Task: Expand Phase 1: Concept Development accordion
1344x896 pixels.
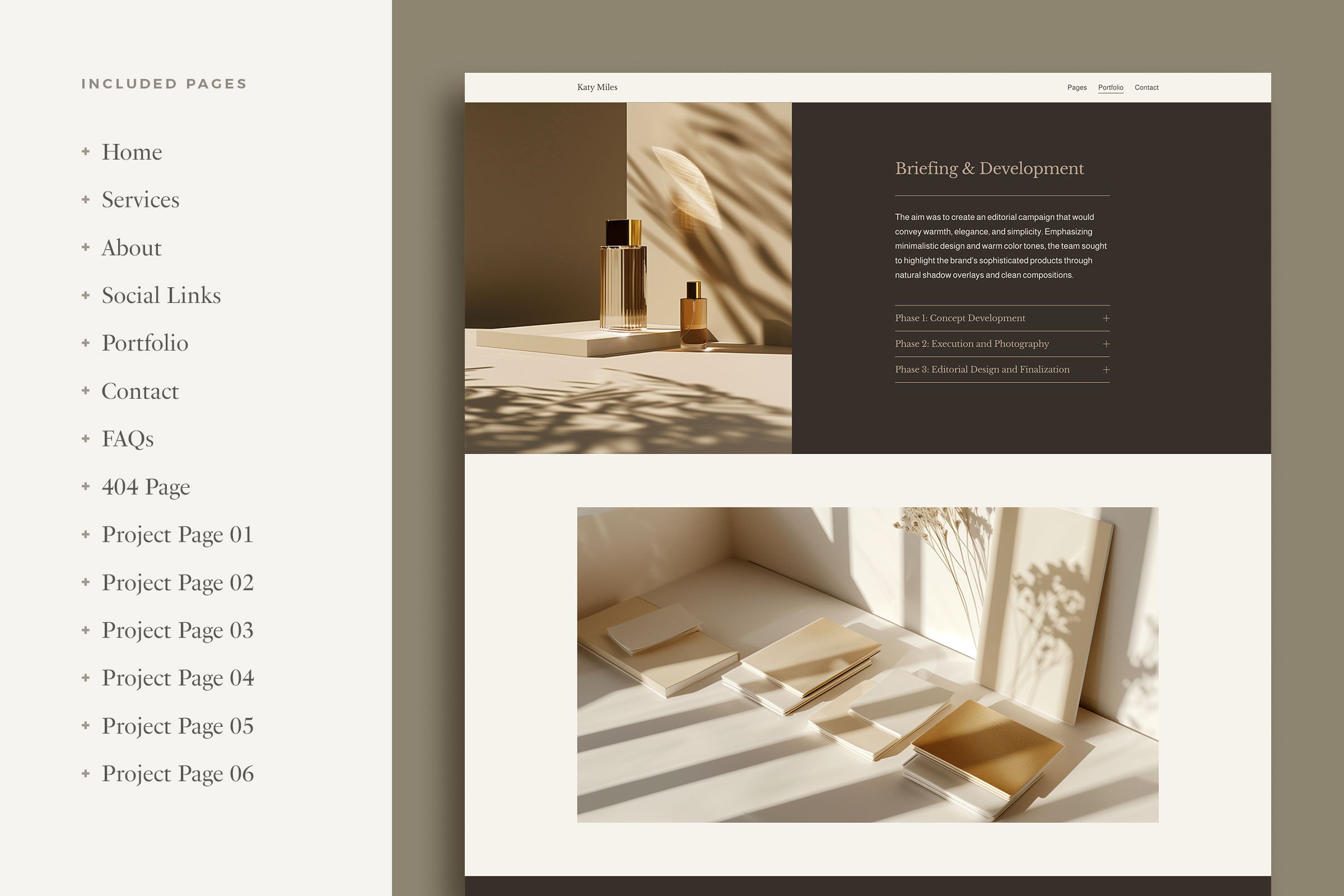Action: click(x=1105, y=318)
